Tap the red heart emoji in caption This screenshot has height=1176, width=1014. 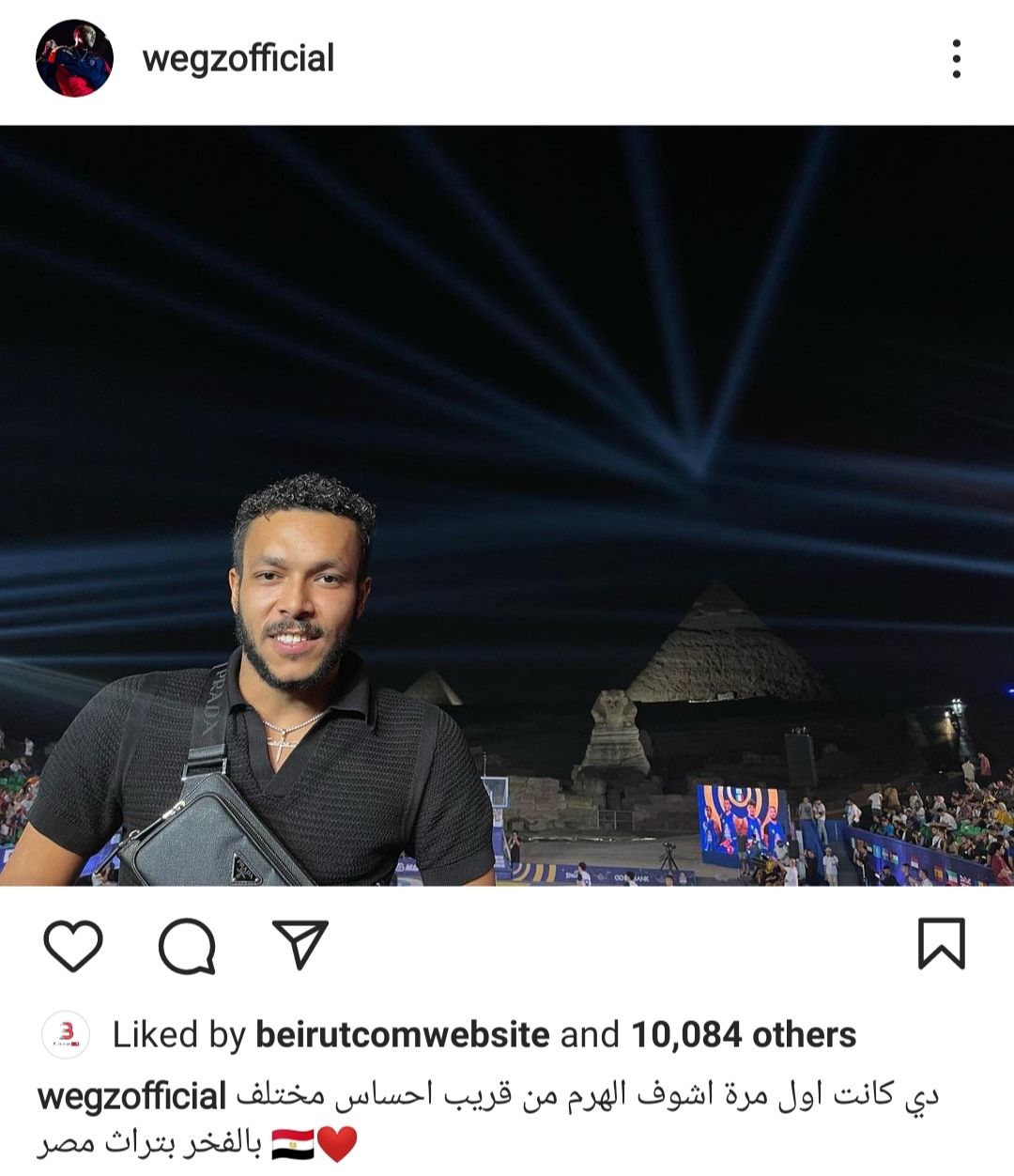coord(338,1143)
